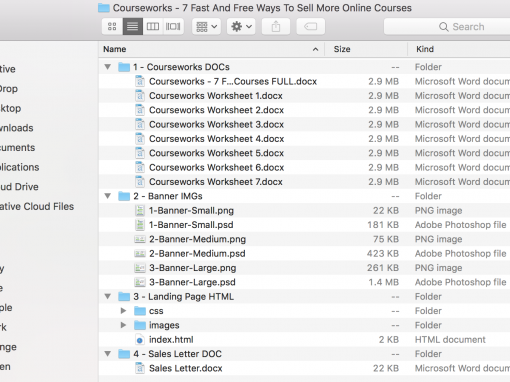Open the gear action menu
This screenshot has height=382, width=510.
(x=241, y=26)
